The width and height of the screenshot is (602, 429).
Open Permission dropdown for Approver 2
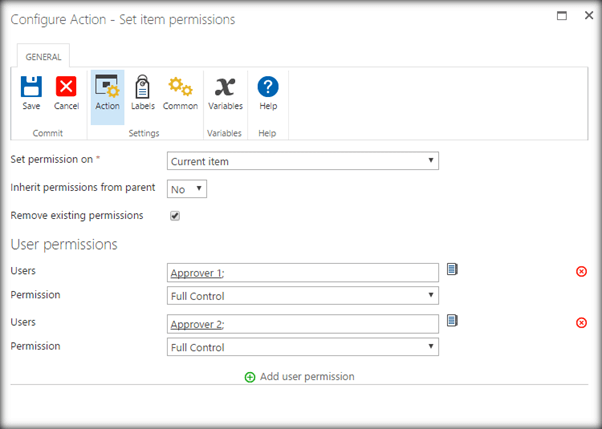302,347
